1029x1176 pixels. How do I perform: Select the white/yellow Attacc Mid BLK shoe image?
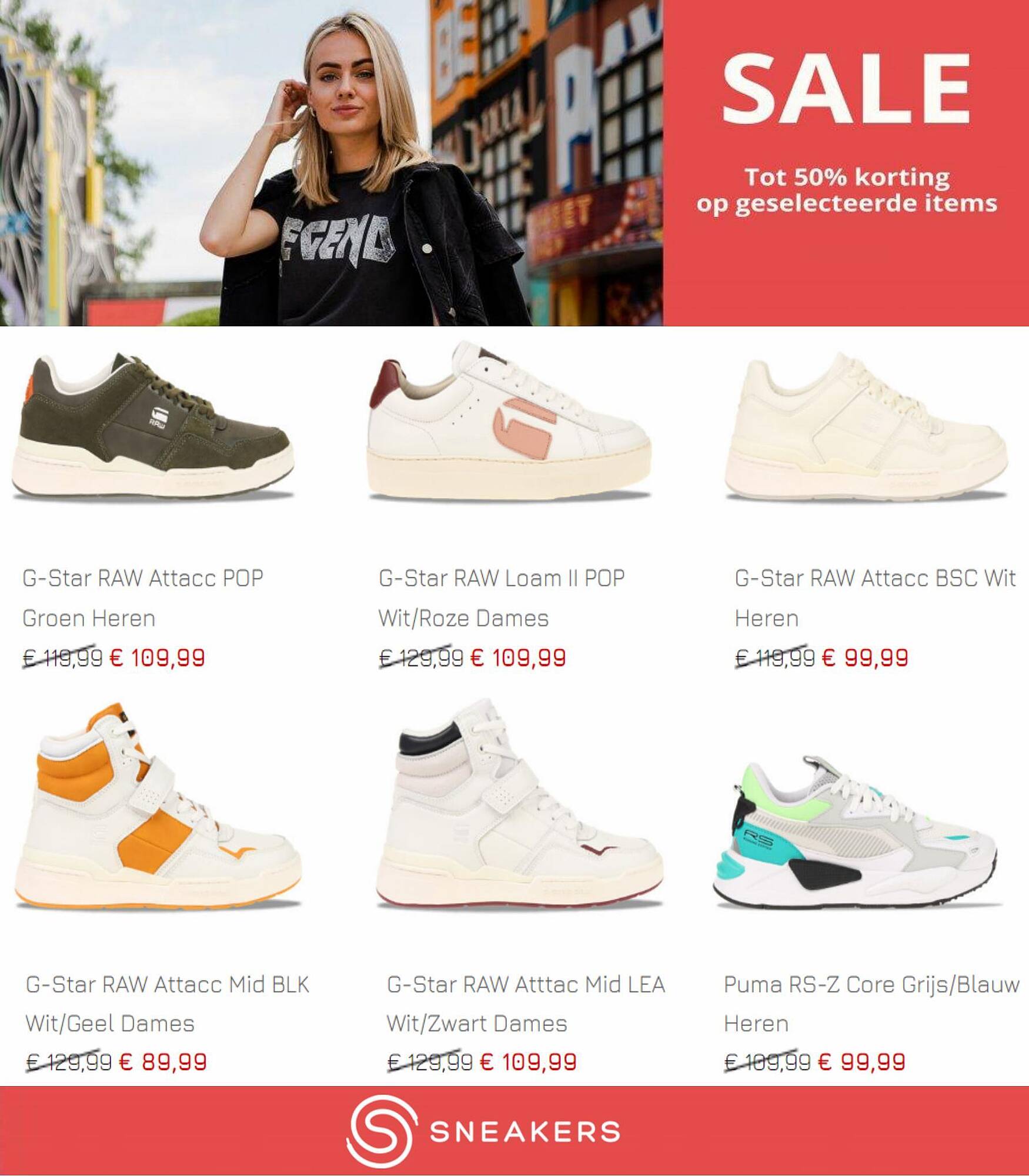pyautogui.click(x=158, y=805)
